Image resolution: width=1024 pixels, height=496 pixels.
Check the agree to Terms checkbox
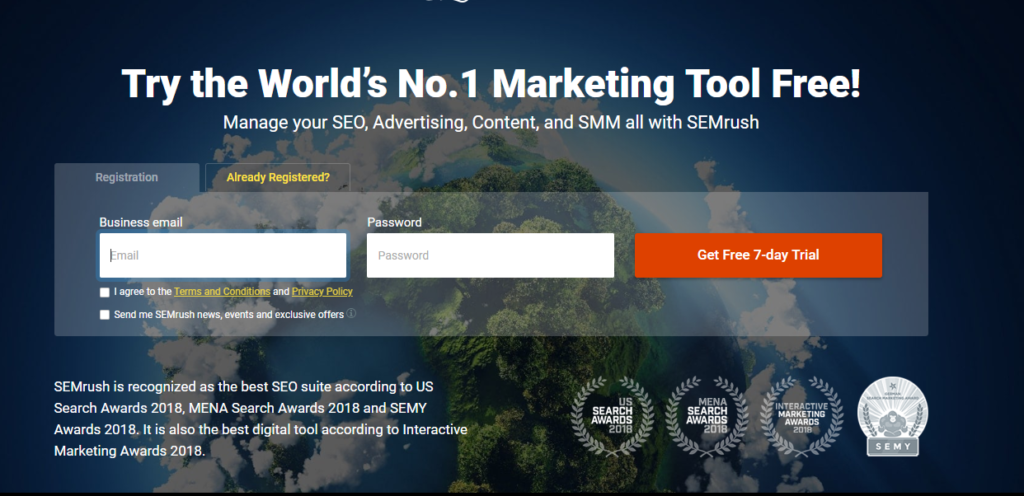(x=104, y=292)
